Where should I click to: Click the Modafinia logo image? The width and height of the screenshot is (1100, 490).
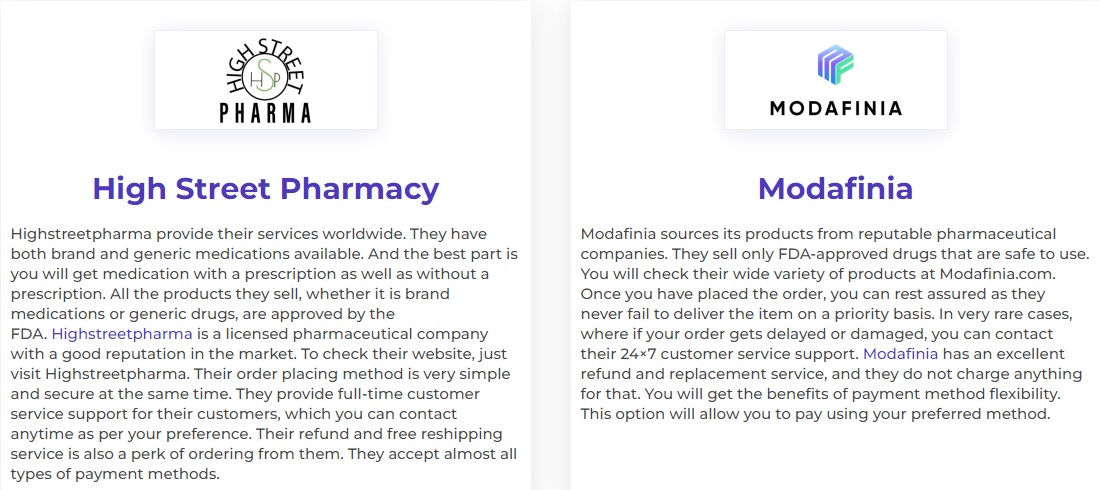(x=836, y=80)
